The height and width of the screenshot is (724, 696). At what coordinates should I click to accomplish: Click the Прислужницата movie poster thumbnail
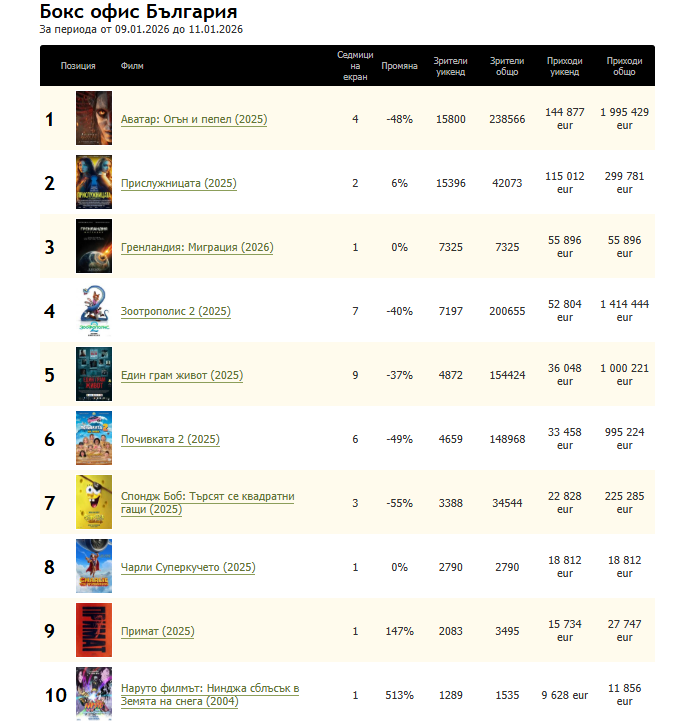coord(93,183)
